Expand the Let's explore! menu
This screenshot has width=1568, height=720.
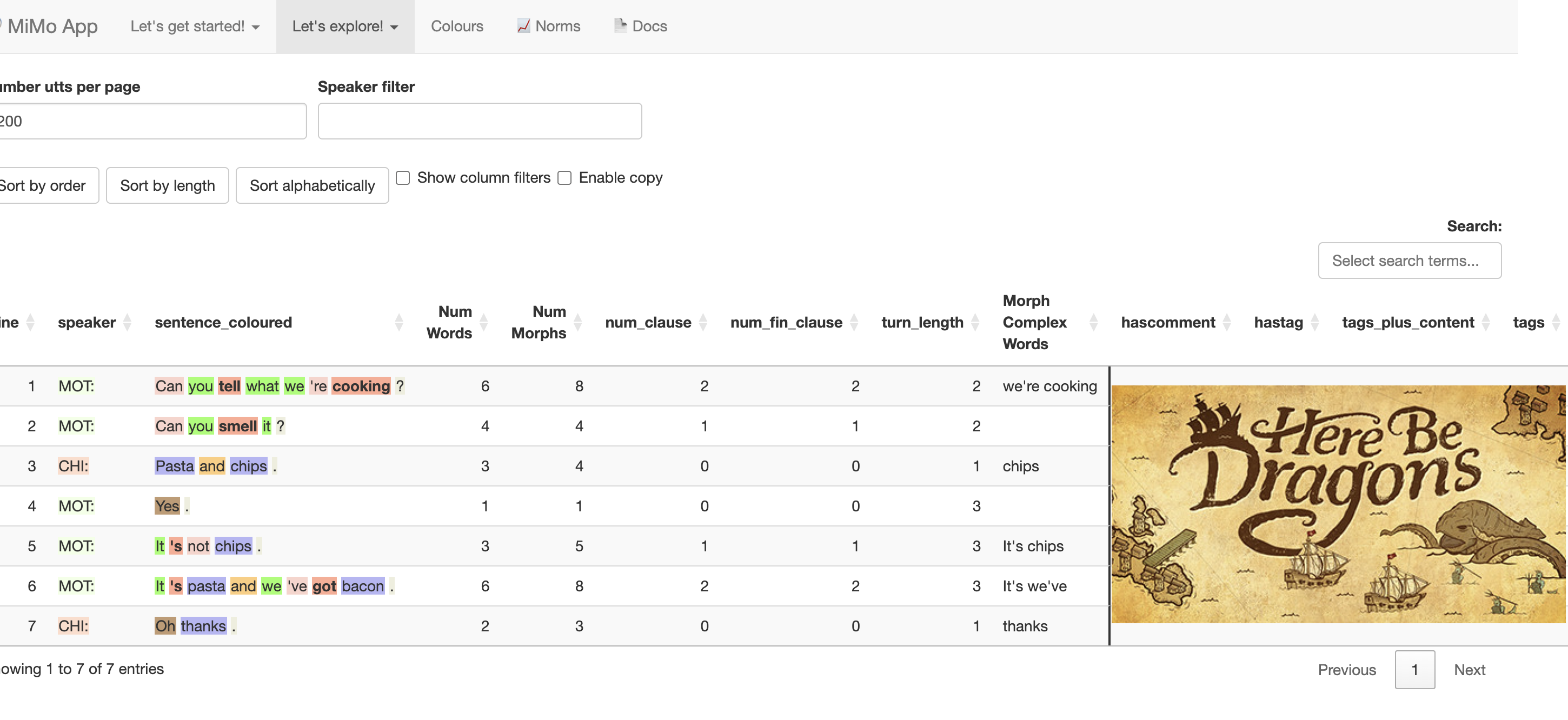[344, 26]
